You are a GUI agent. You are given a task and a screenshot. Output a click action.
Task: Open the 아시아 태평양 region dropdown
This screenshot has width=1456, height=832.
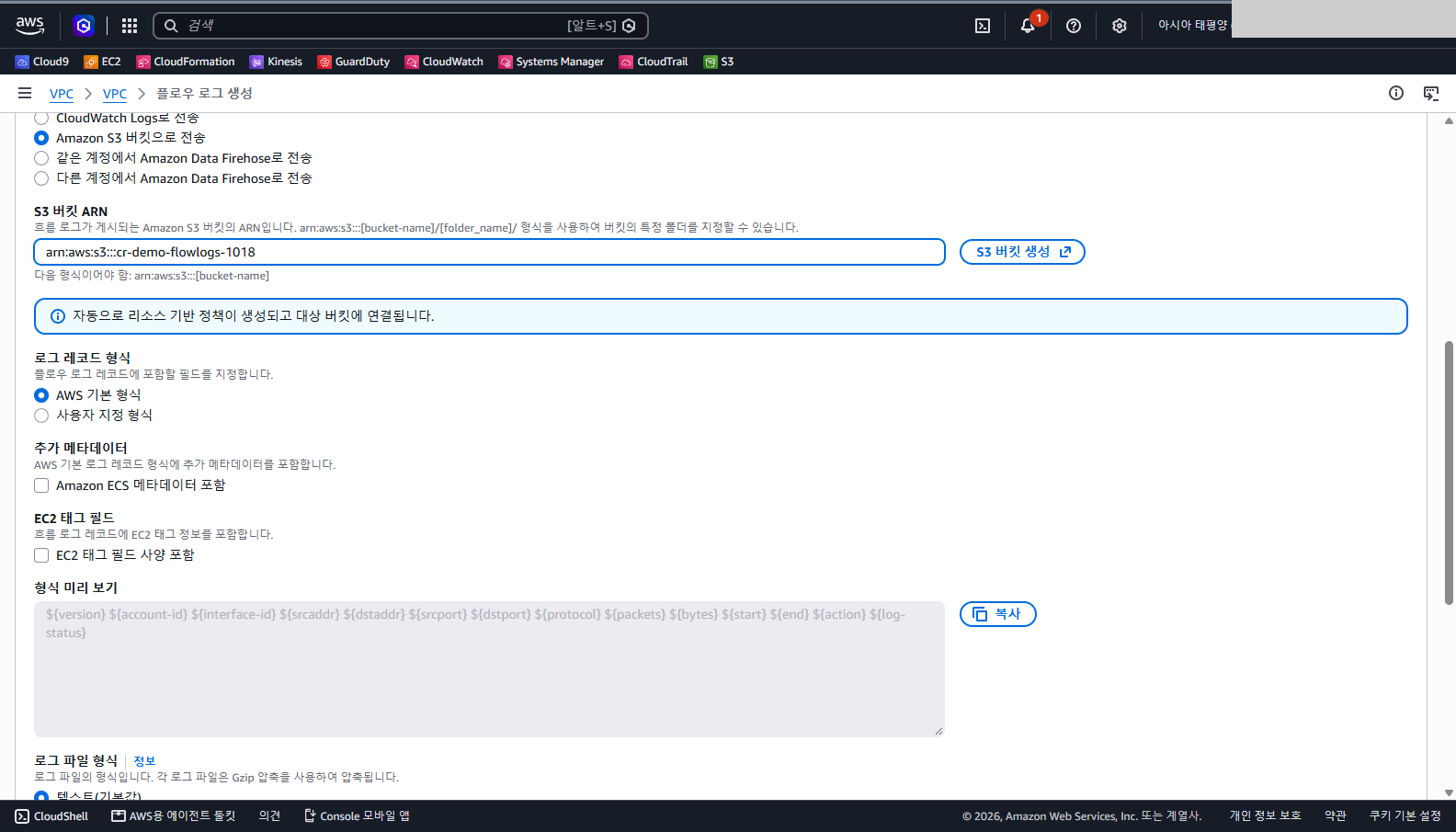[x=1192, y=26]
